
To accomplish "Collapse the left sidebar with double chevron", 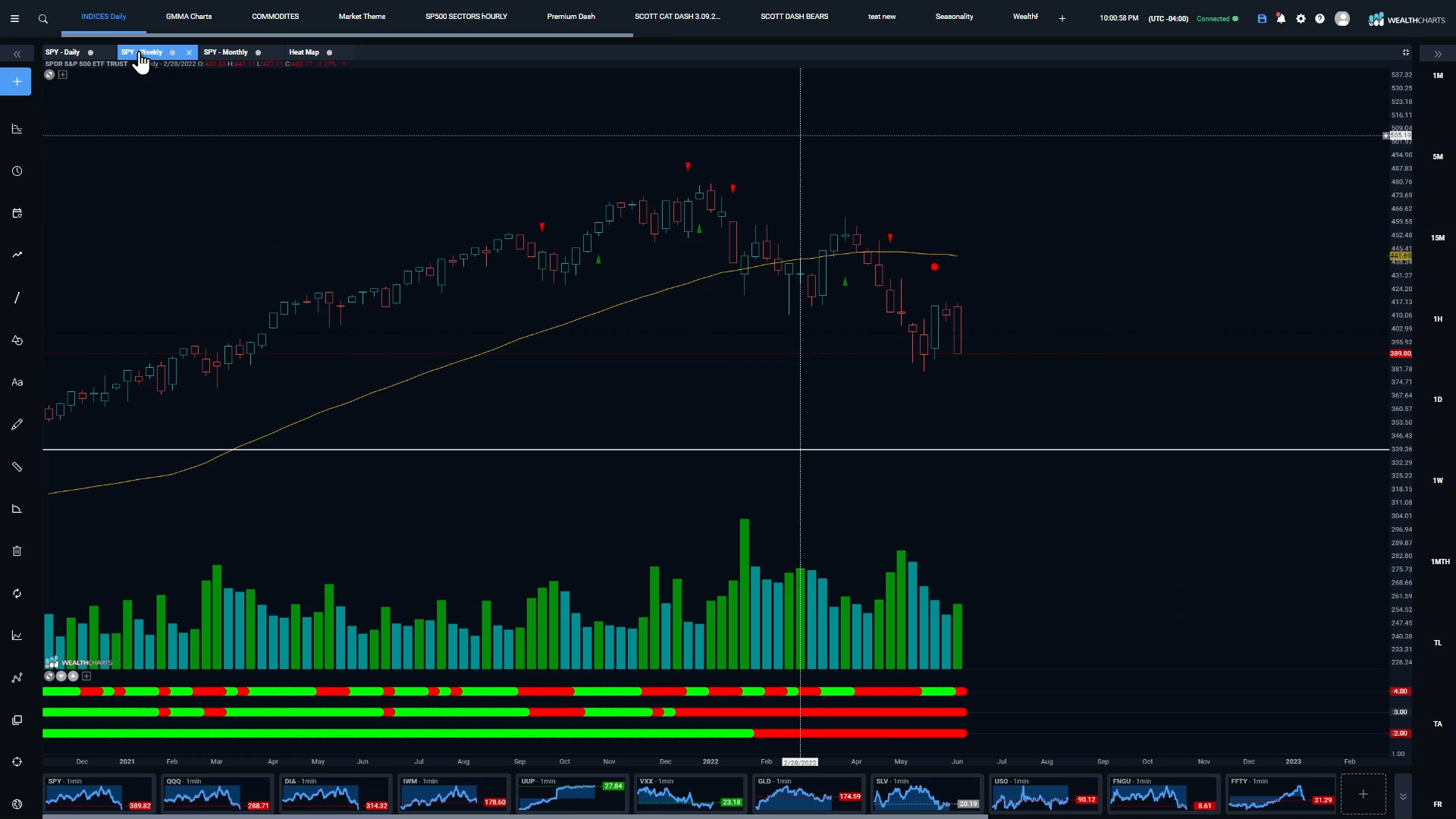I will click(17, 54).
